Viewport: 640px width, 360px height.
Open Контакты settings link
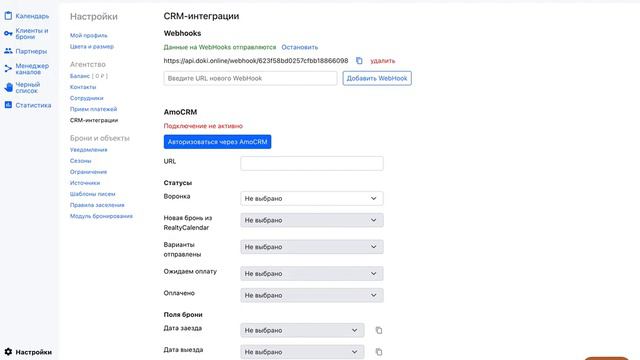point(83,87)
